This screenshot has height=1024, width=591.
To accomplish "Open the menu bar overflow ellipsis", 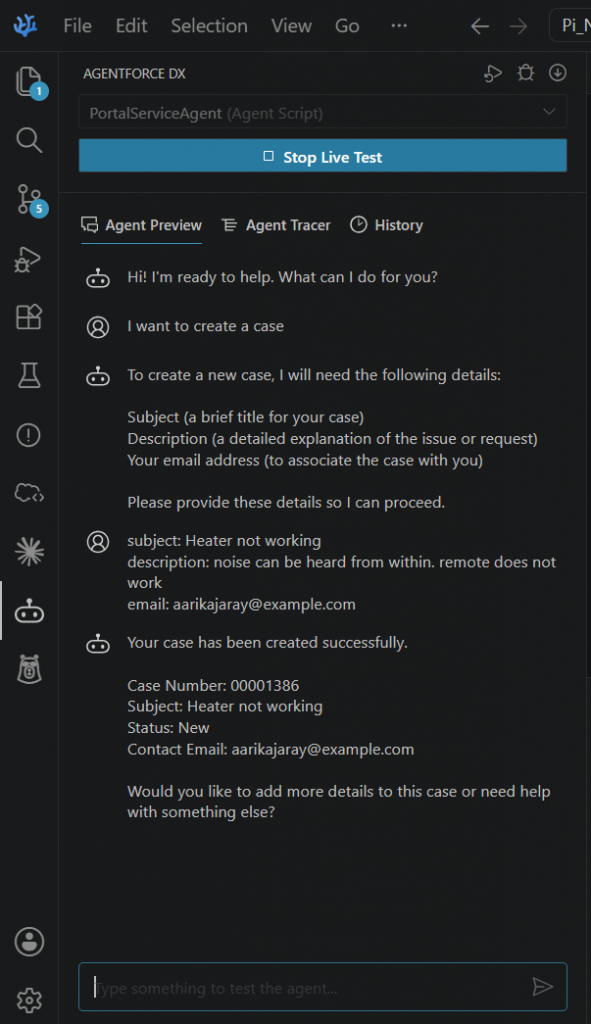I will [x=398, y=25].
